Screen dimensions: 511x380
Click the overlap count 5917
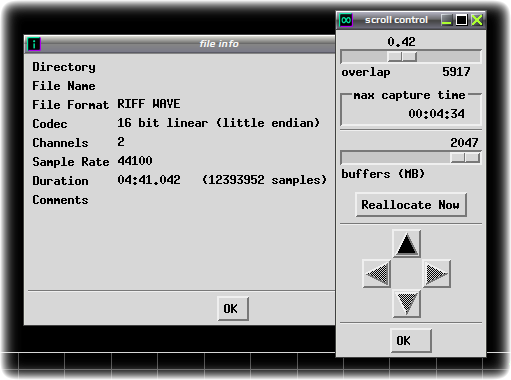coord(456,72)
